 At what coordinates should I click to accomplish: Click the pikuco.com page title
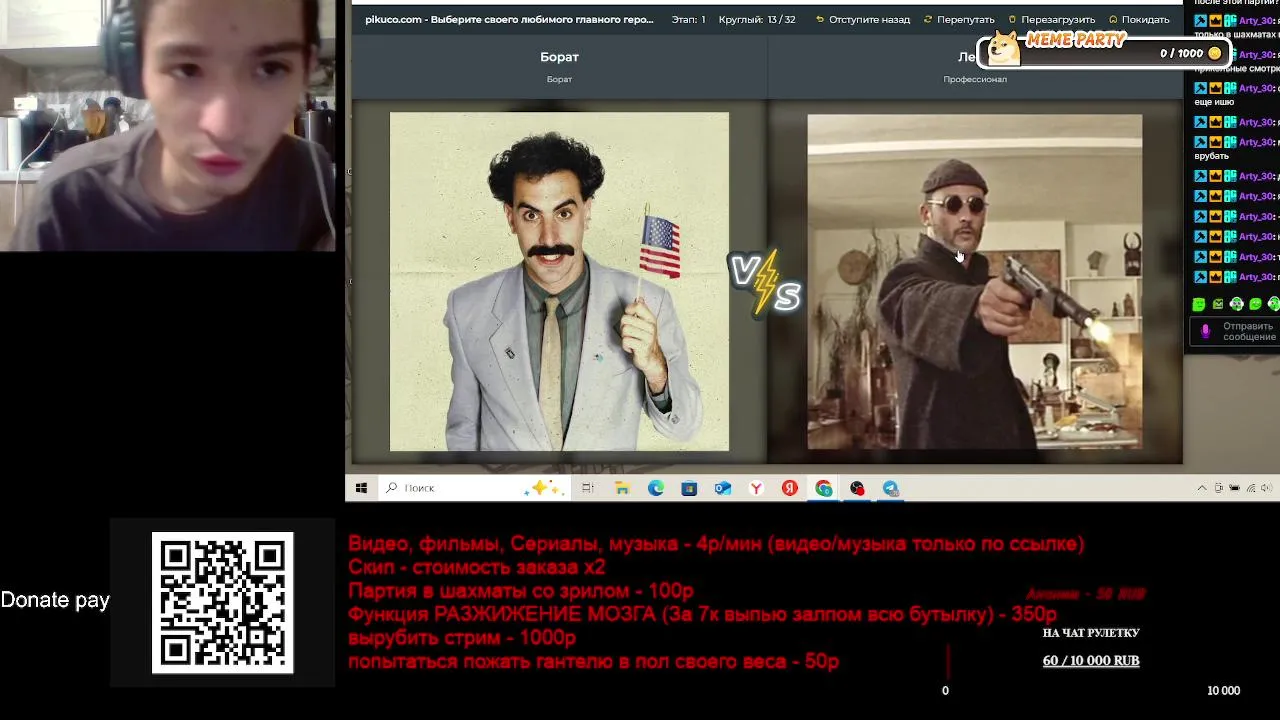click(x=509, y=19)
